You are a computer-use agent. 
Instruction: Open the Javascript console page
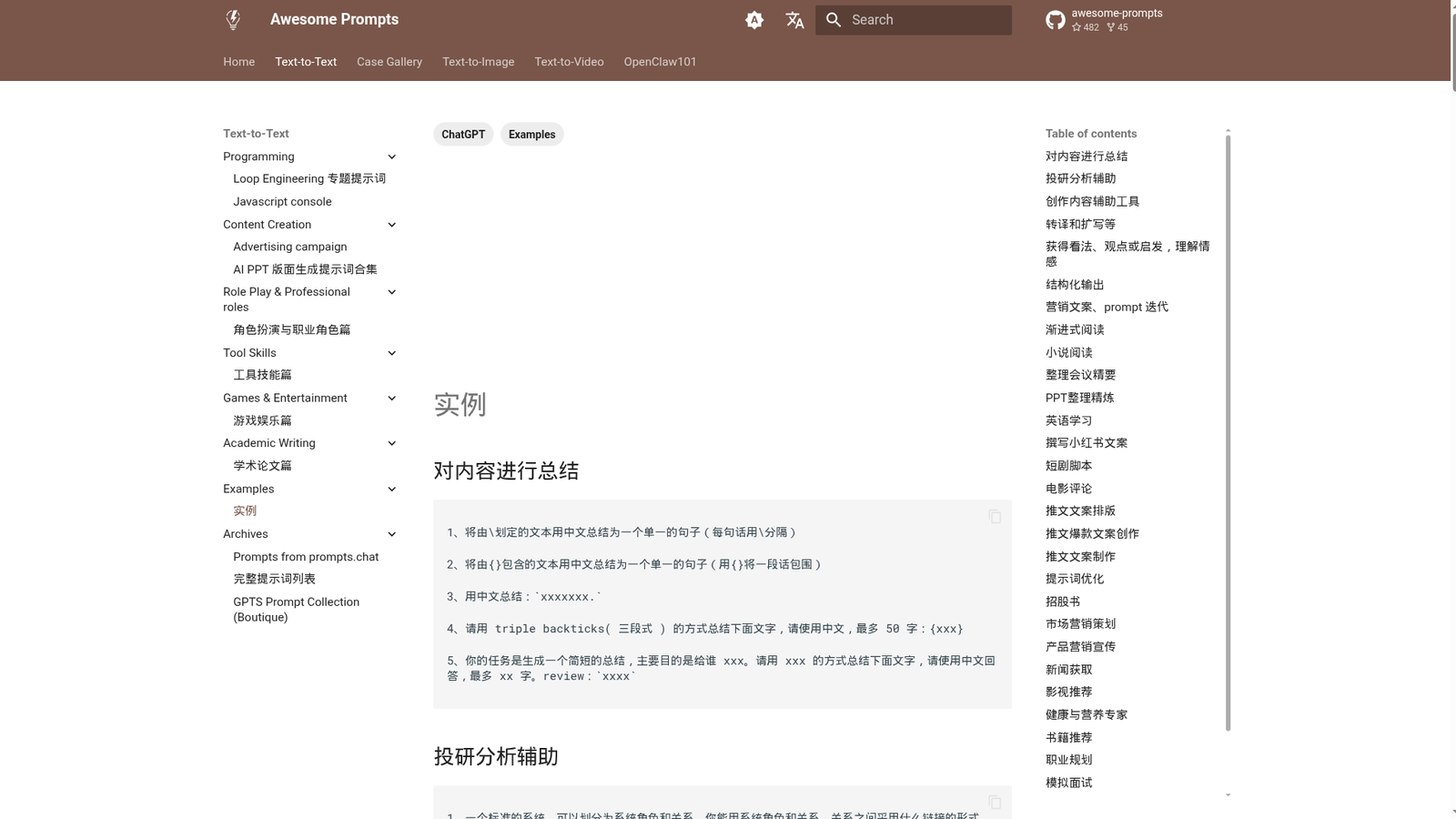pyautogui.click(x=282, y=202)
